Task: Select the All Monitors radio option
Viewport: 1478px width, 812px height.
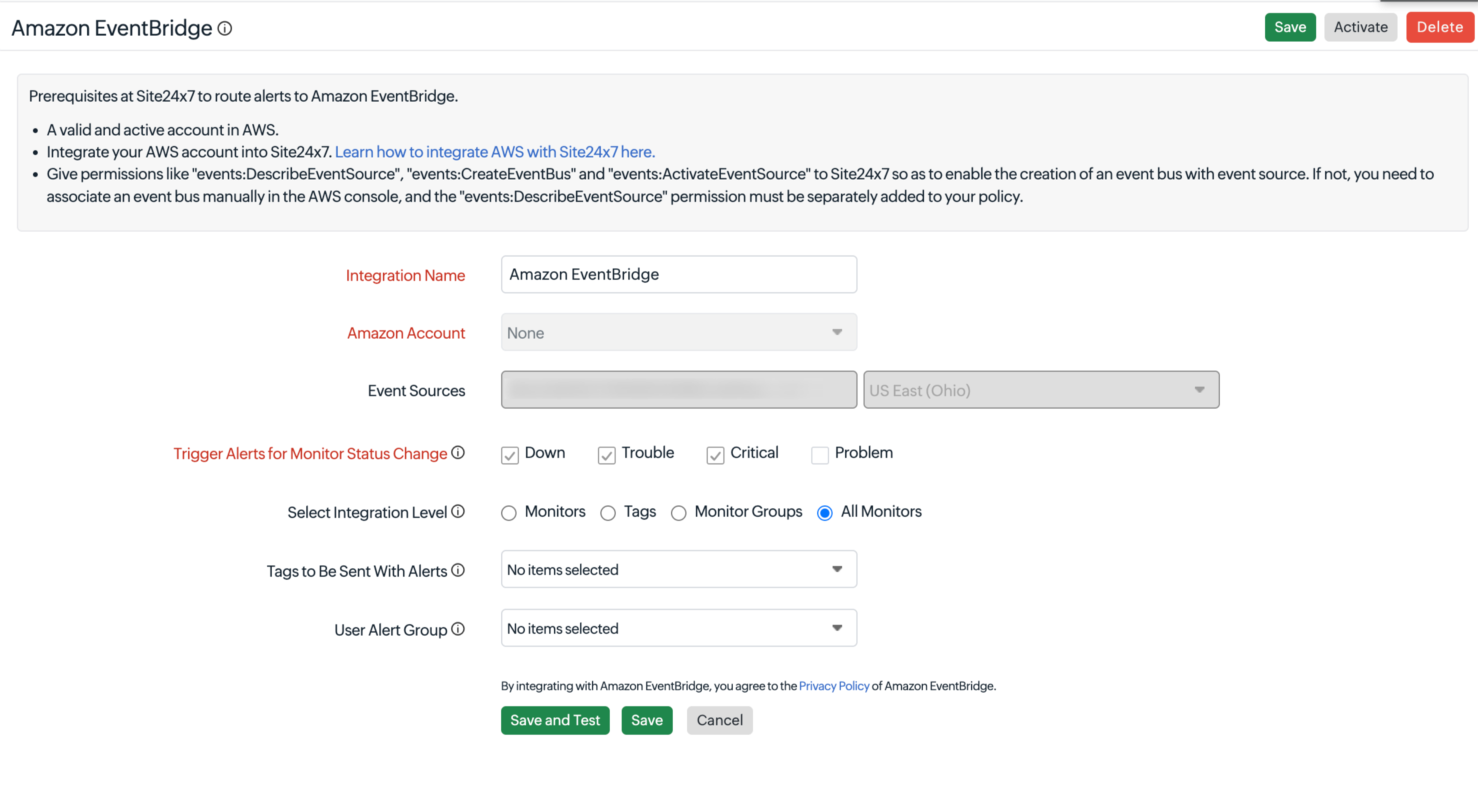Action: (x=825, y=513)
